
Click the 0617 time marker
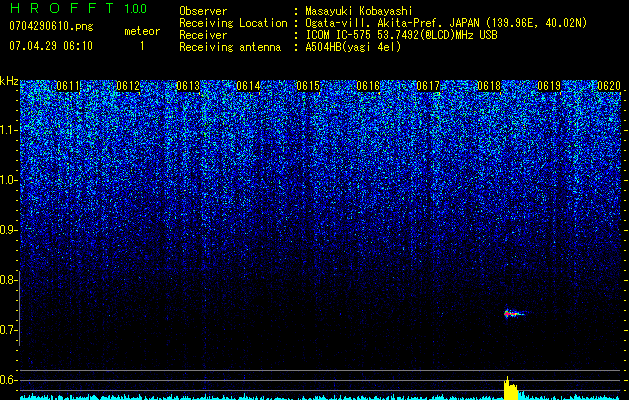click(428, 86)
